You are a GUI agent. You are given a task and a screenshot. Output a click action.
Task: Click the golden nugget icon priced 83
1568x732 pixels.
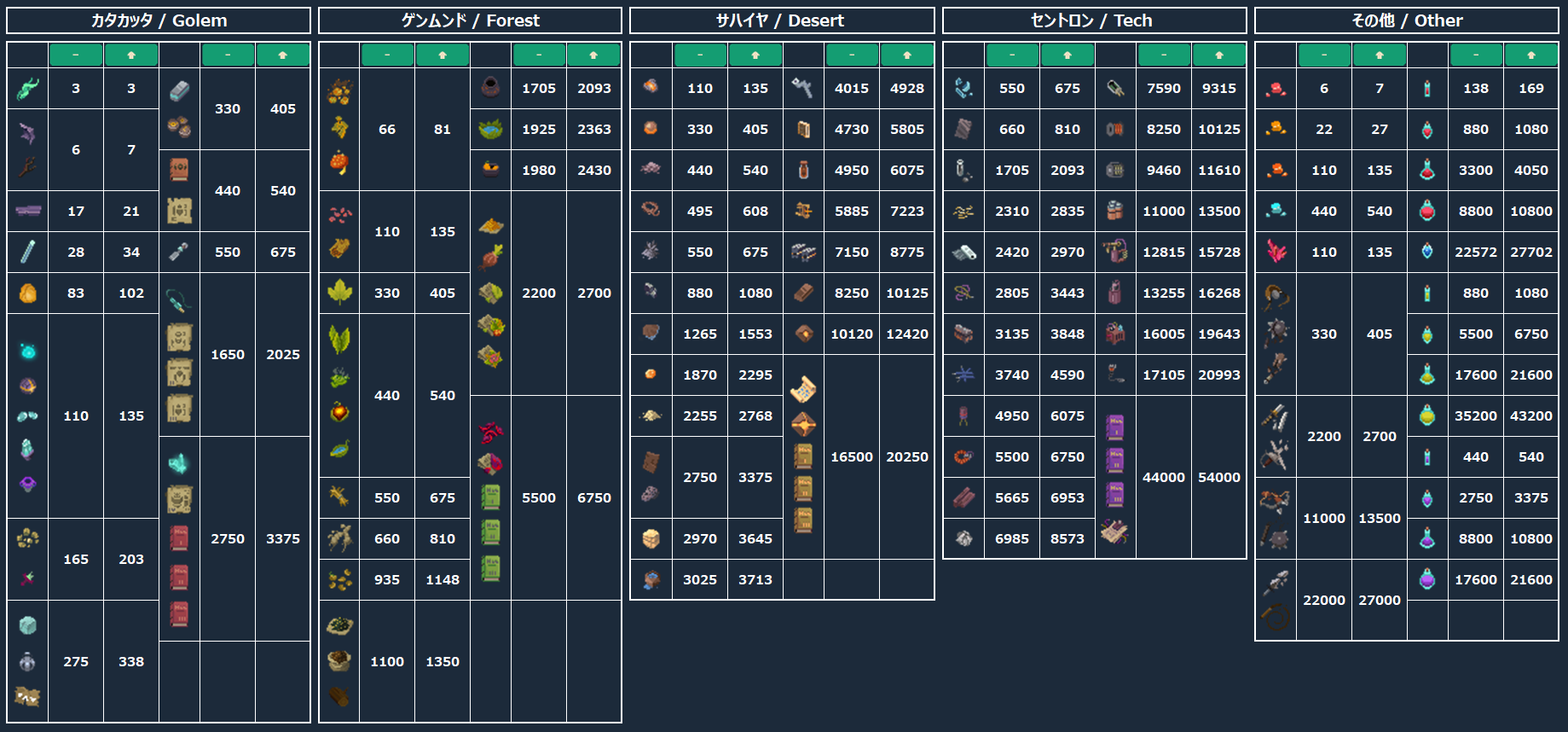pyautogui.click(x=27, y=293)
